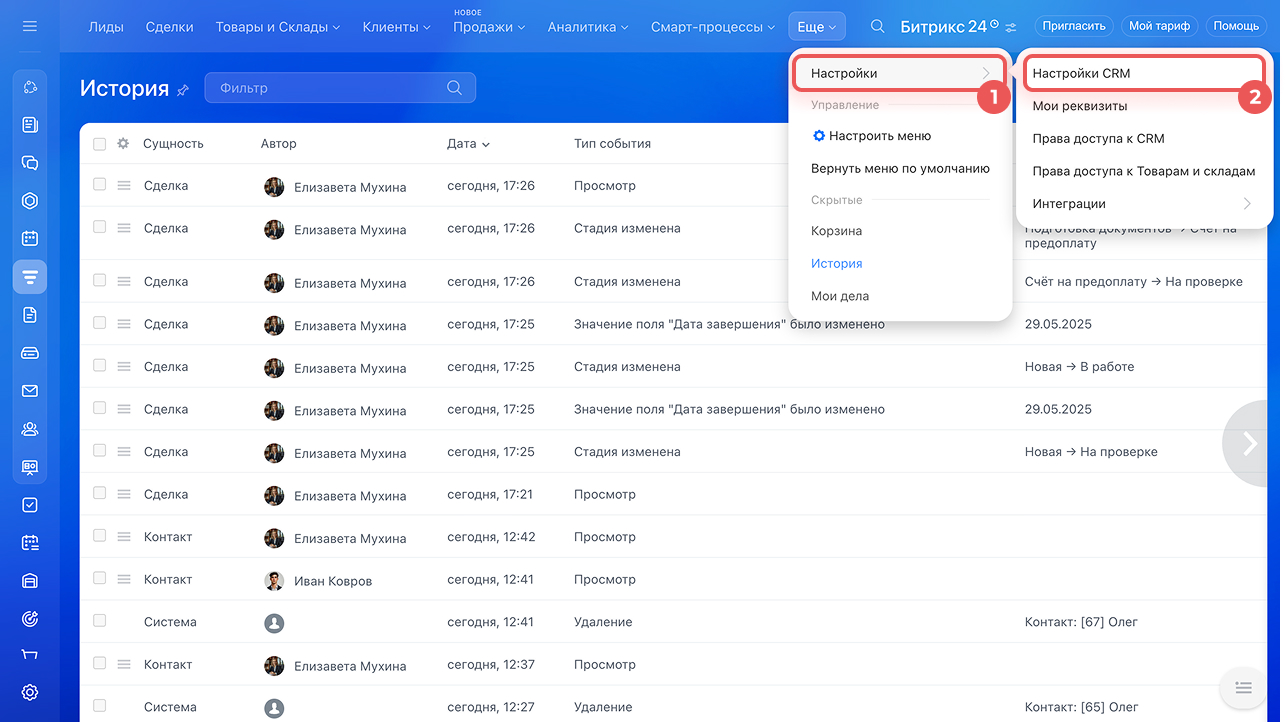Check the Контакт row at 12:42

(x=99, y=536)
